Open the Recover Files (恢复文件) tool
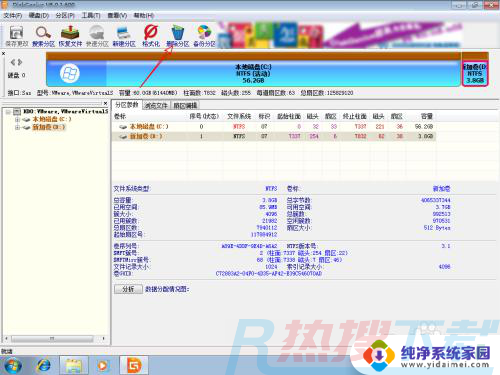The height and width of the screenshot is (375, 500). [70, 36]
